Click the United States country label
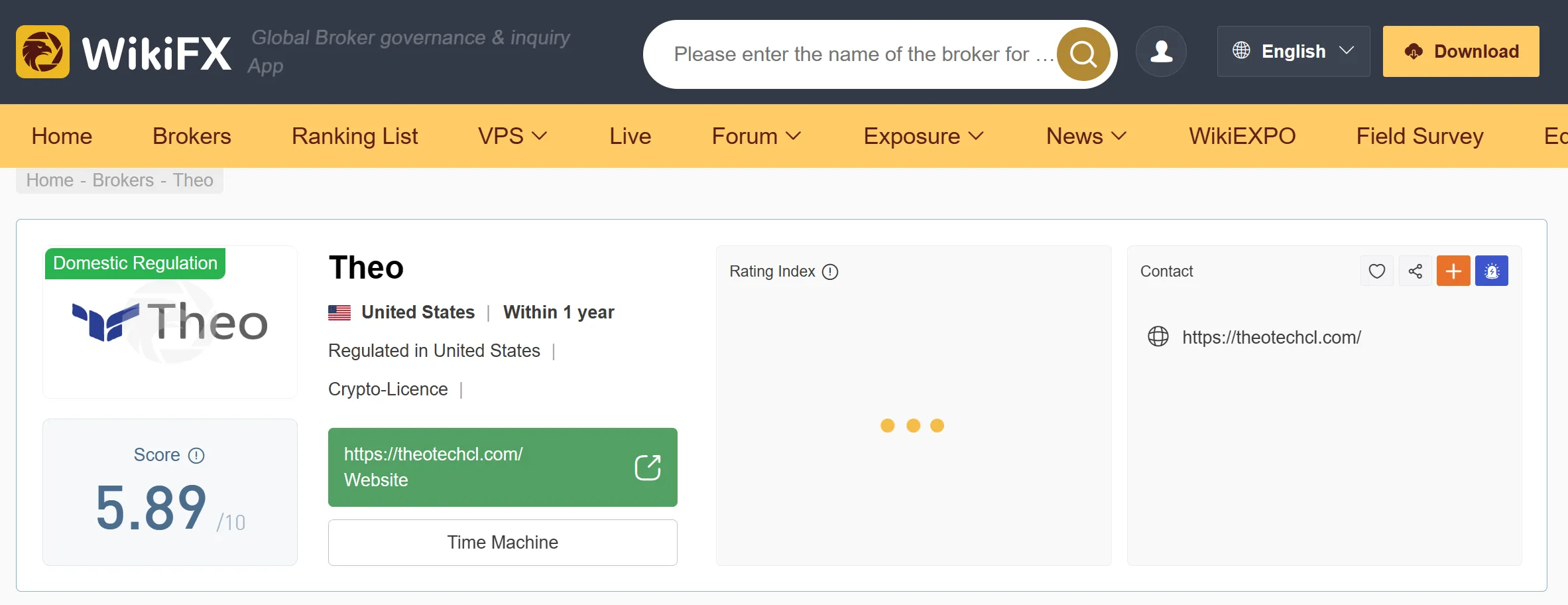 pyautogui.click(x=418, y=312)
